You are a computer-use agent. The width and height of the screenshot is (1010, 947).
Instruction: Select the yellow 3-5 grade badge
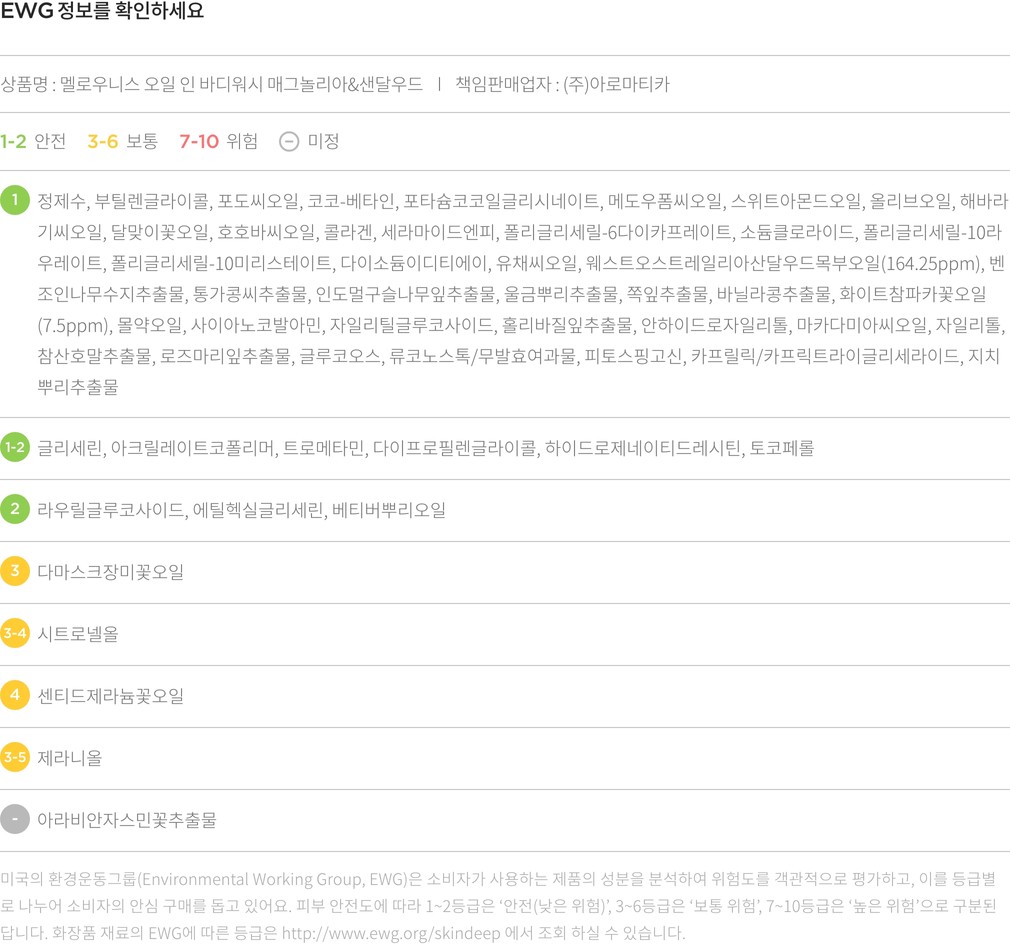(x=15, y=757)
